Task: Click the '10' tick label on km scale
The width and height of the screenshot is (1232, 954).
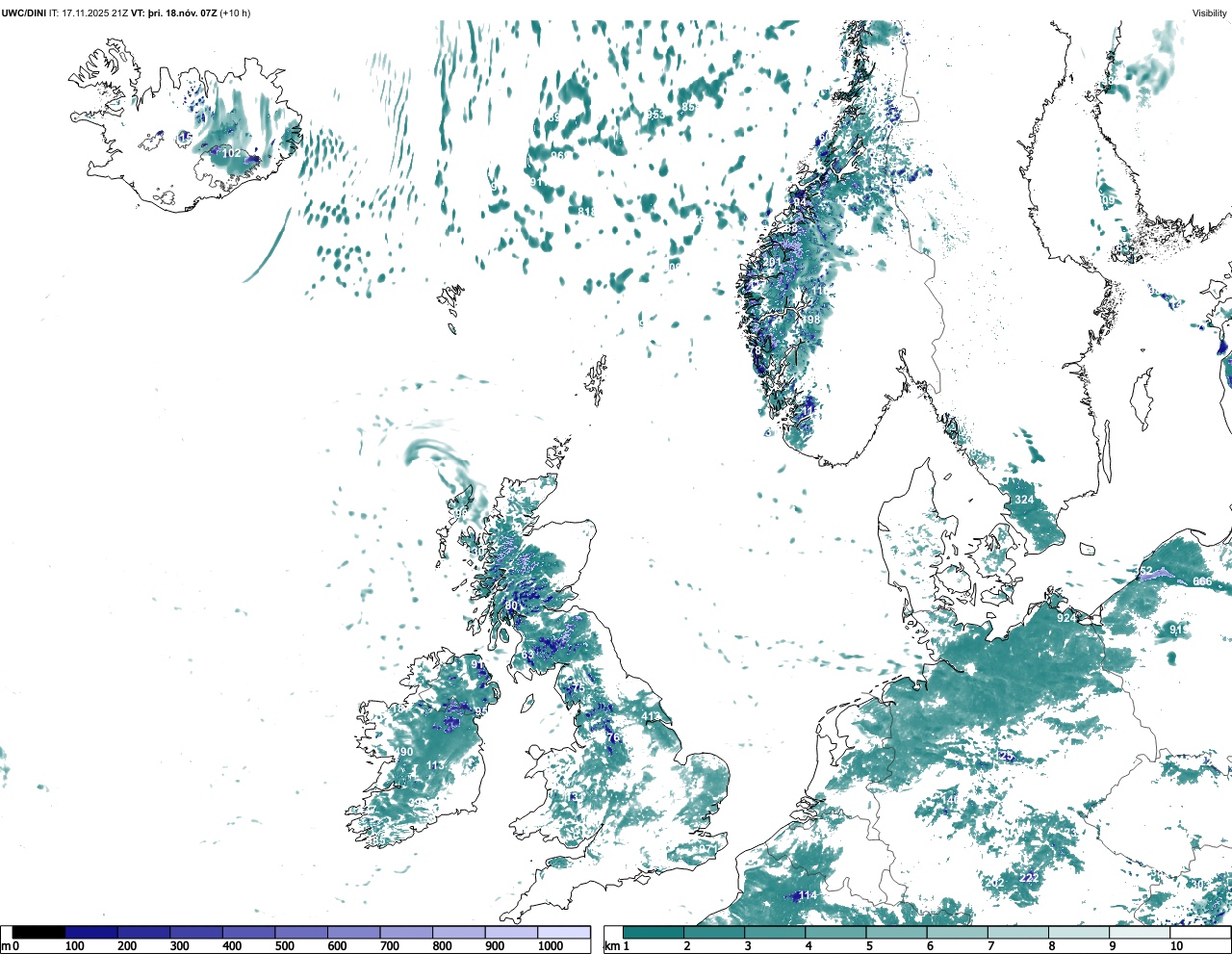Action: click(x=1176, y=946)
